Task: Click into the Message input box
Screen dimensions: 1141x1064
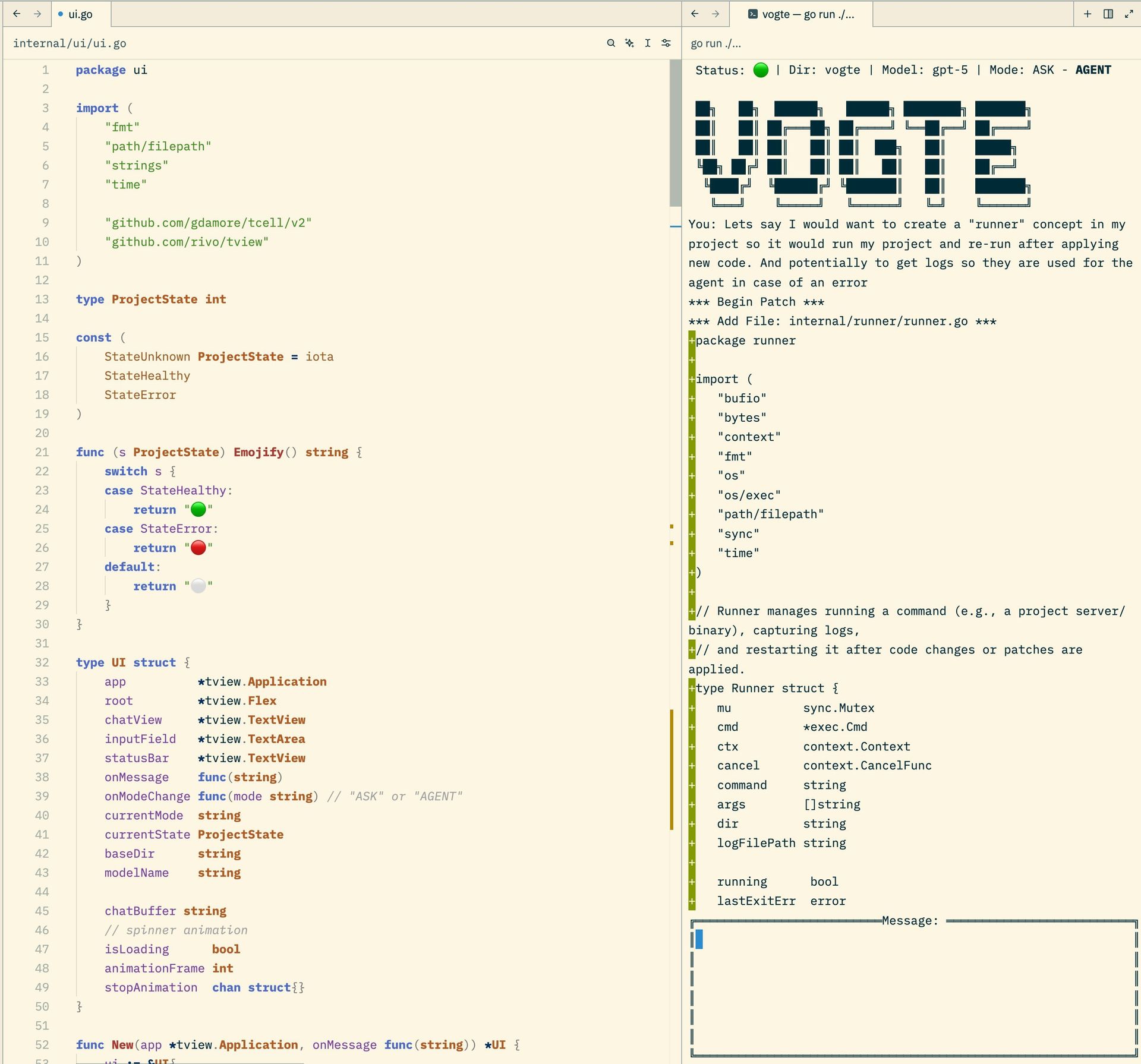Action: (x=913, y=989)
